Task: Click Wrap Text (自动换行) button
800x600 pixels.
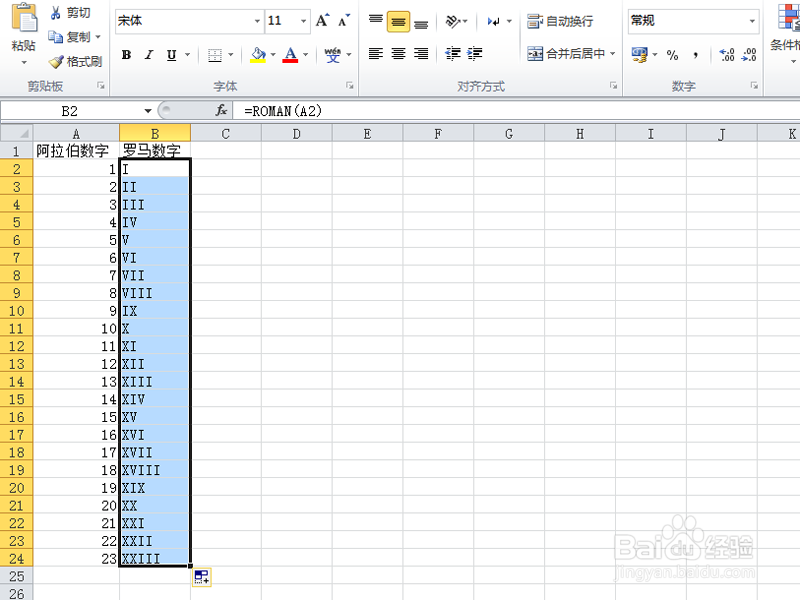Action: [560, 21]
